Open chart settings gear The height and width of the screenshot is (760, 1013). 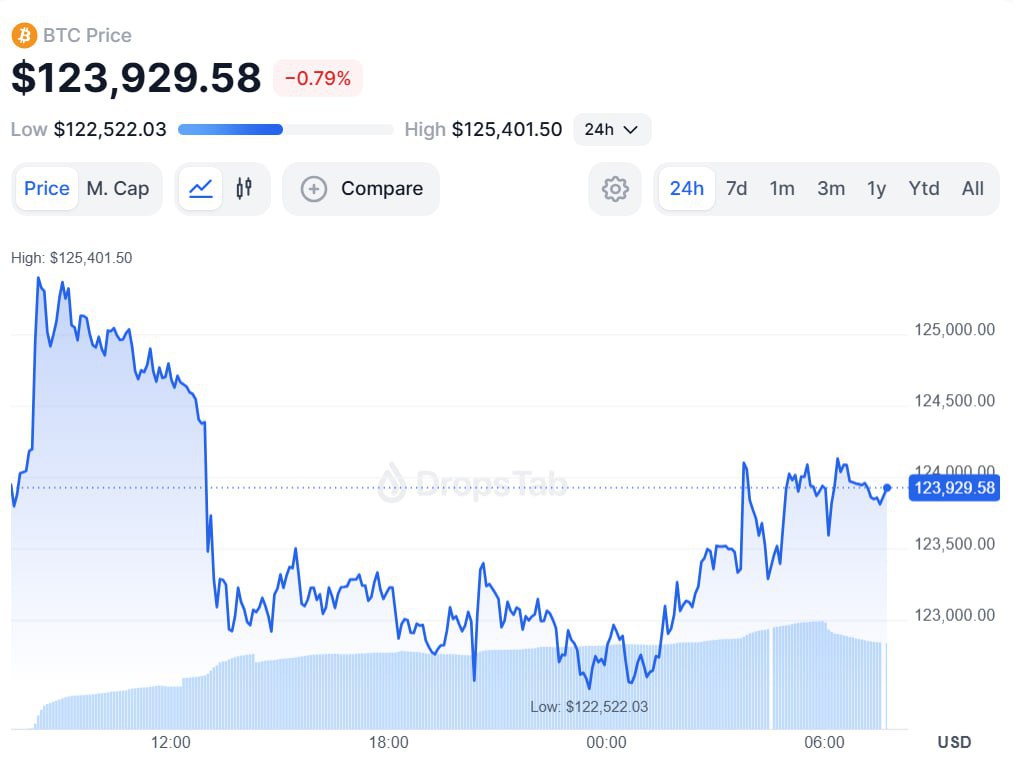point(615,189)
